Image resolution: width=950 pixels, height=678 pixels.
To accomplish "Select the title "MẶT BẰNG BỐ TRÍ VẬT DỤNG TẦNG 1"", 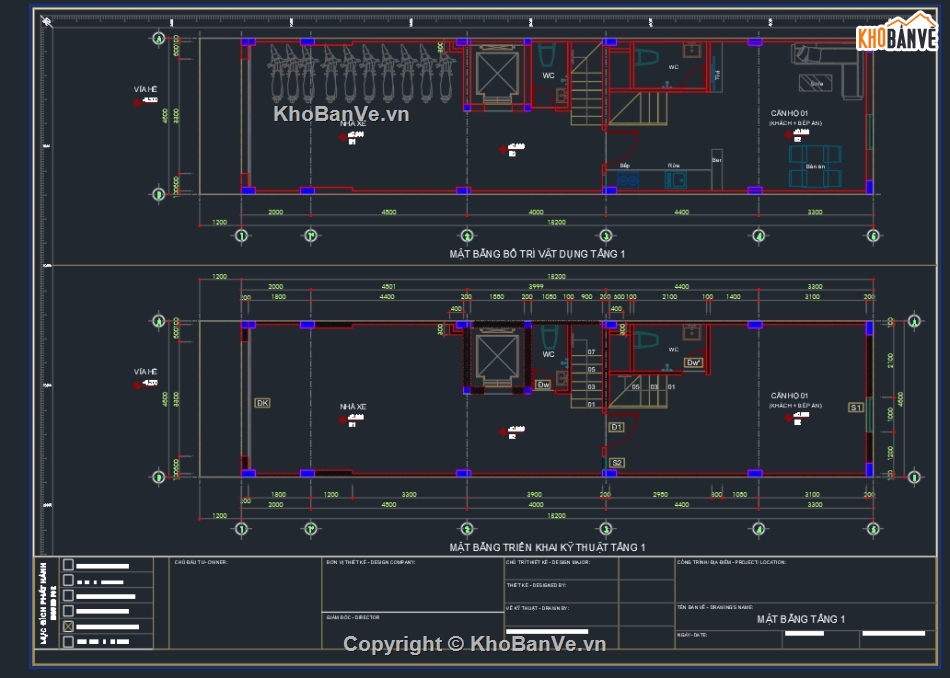I will pos(537,254).
